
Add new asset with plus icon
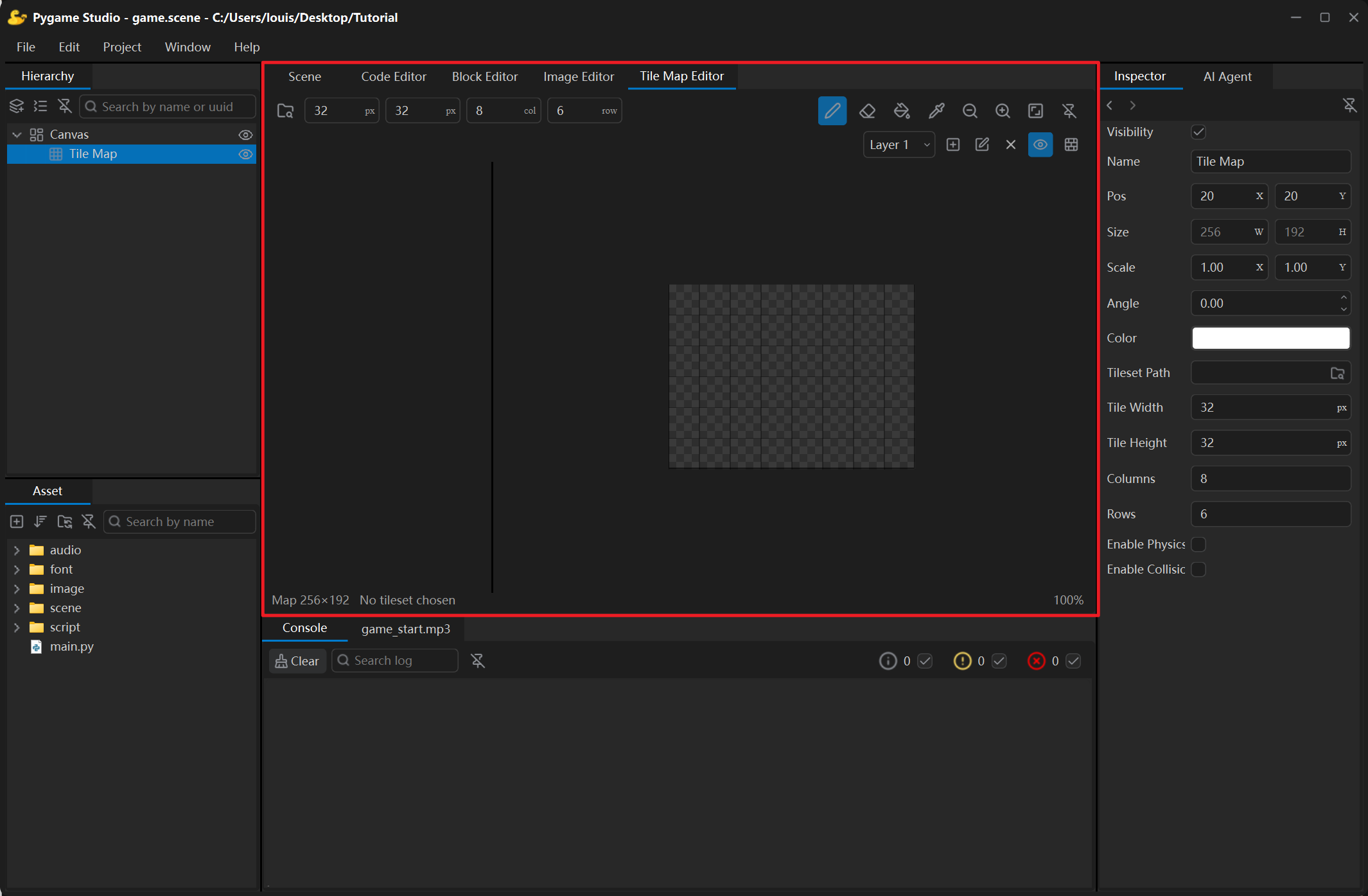pos(17,522)
